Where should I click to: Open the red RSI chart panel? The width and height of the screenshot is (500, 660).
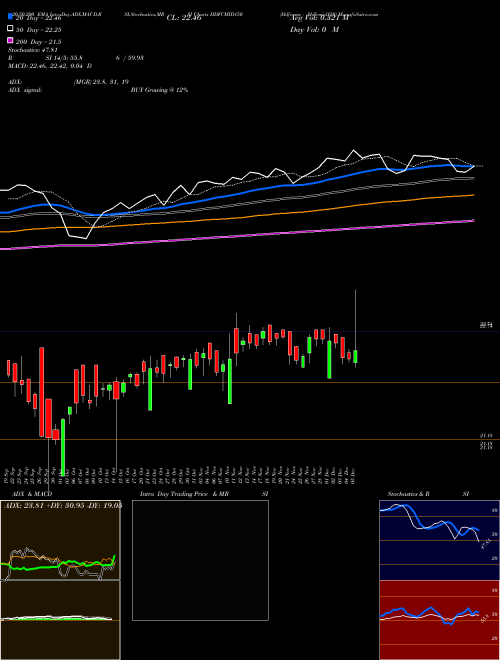coord(439,620)
